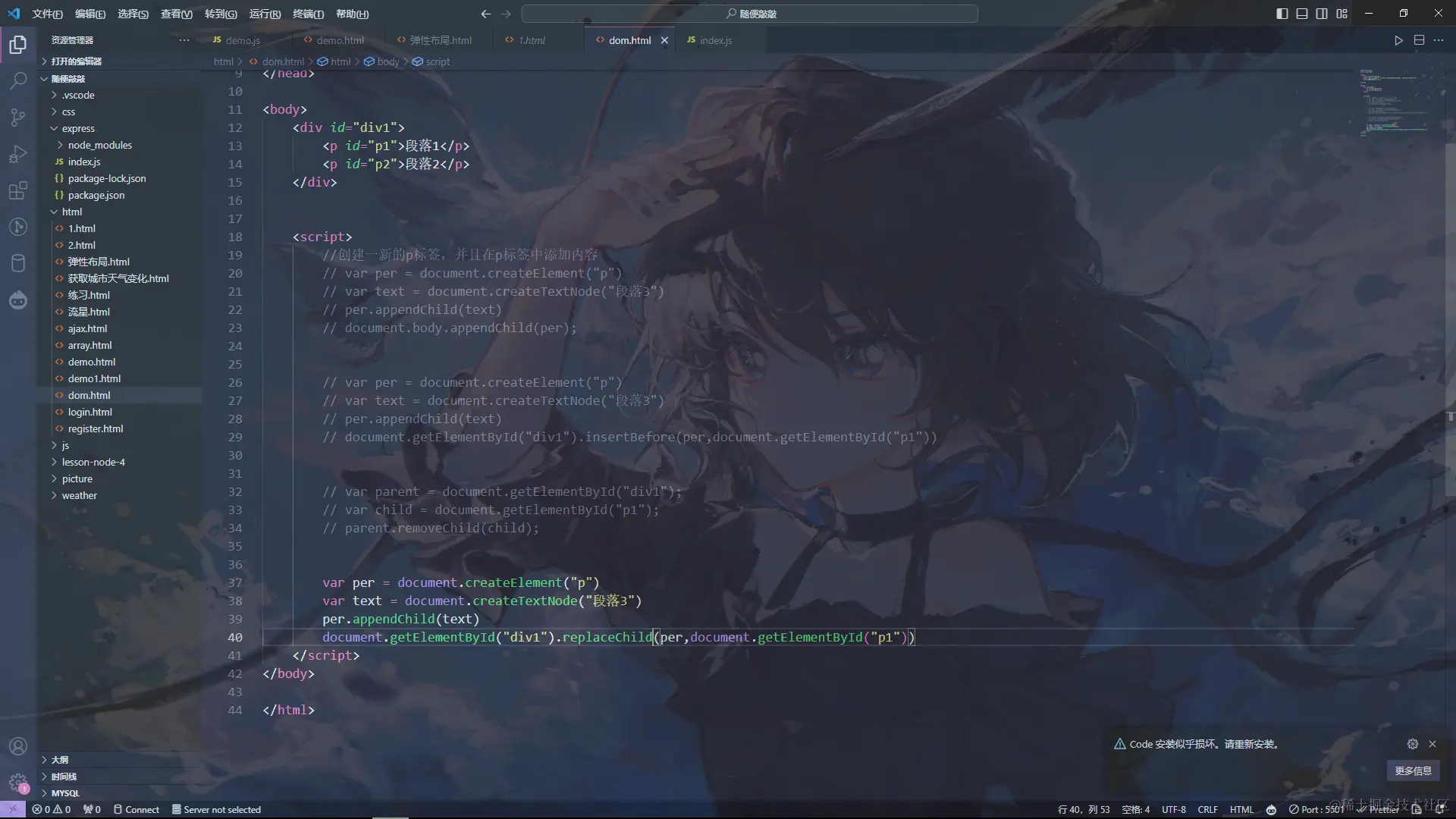The height and width of the screenshot is (819, 1456).
Task: Click the 更多信息 button in notification
Action: click(x=1413, y=770)
